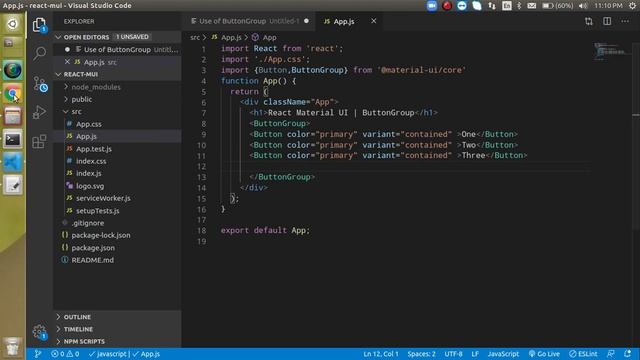
Task: Show errors and warnings in status bar
Action: [x=65, y=354]
